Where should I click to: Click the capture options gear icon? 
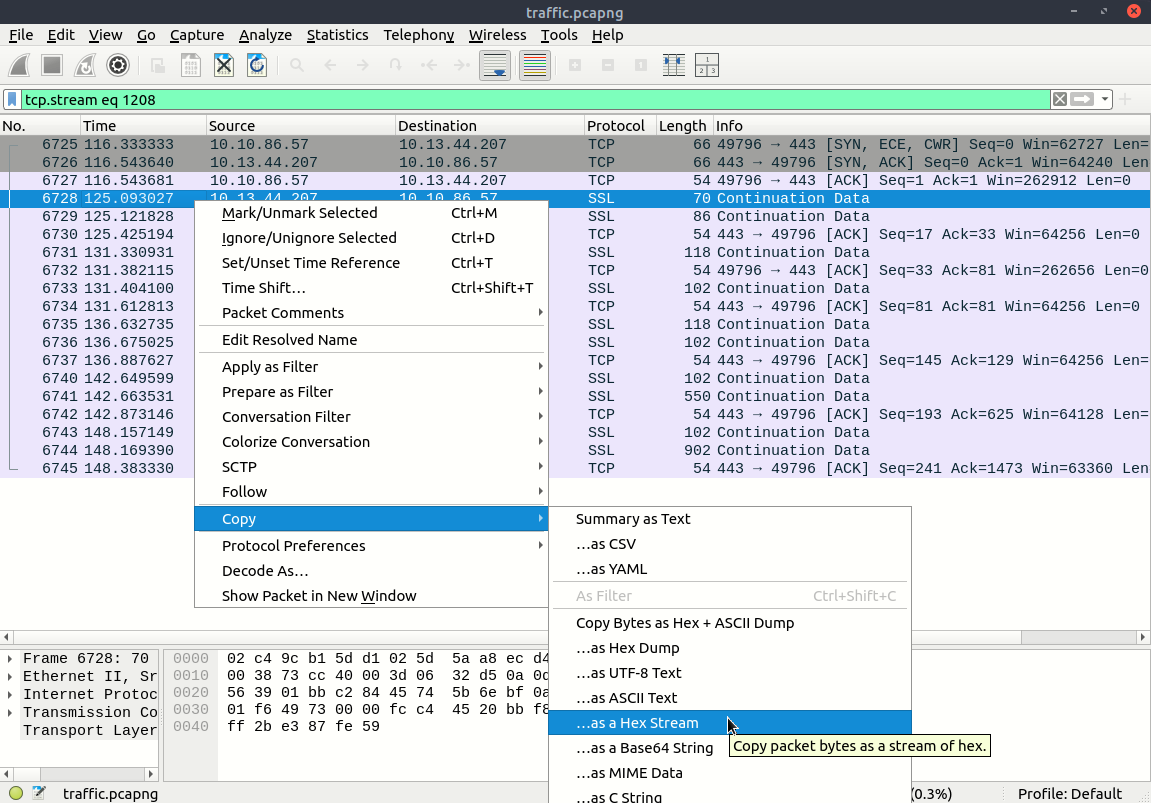pyautogui.click(x=118, y=66)
